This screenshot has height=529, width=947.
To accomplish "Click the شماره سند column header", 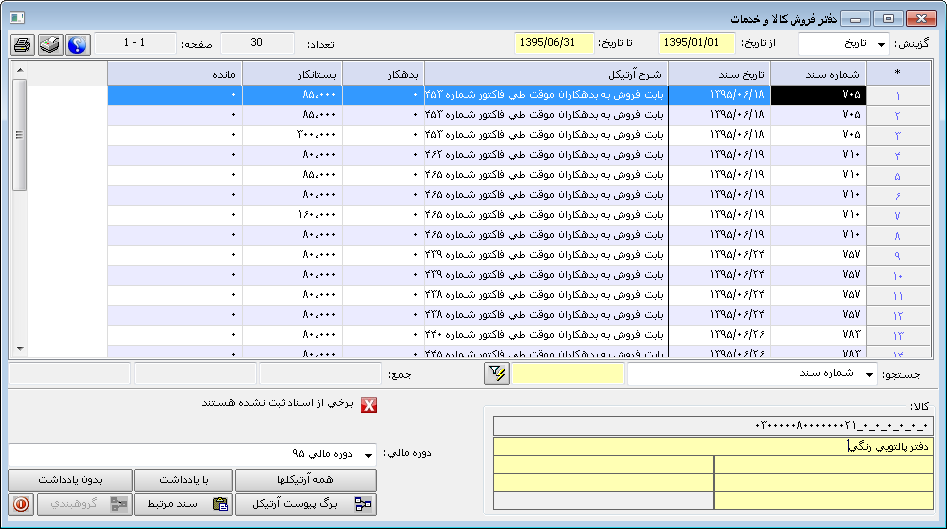I will (818, 74).
